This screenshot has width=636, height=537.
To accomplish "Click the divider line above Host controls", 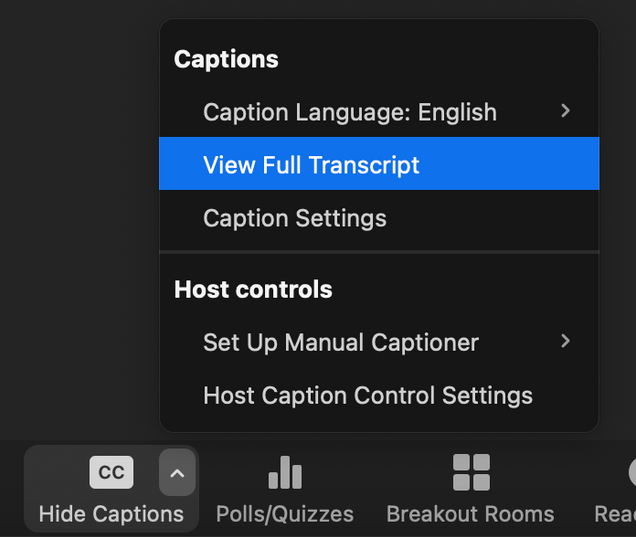I will (378, 253).
